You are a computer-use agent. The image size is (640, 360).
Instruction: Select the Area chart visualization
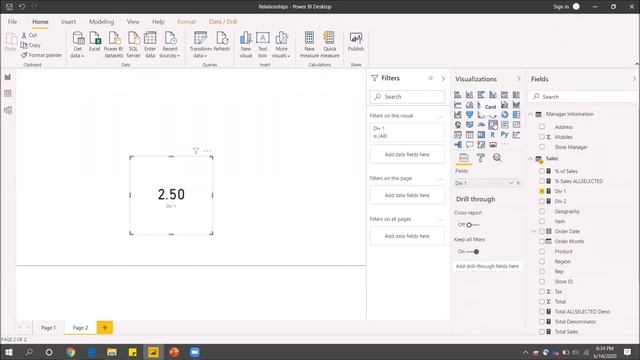(469, 105)
